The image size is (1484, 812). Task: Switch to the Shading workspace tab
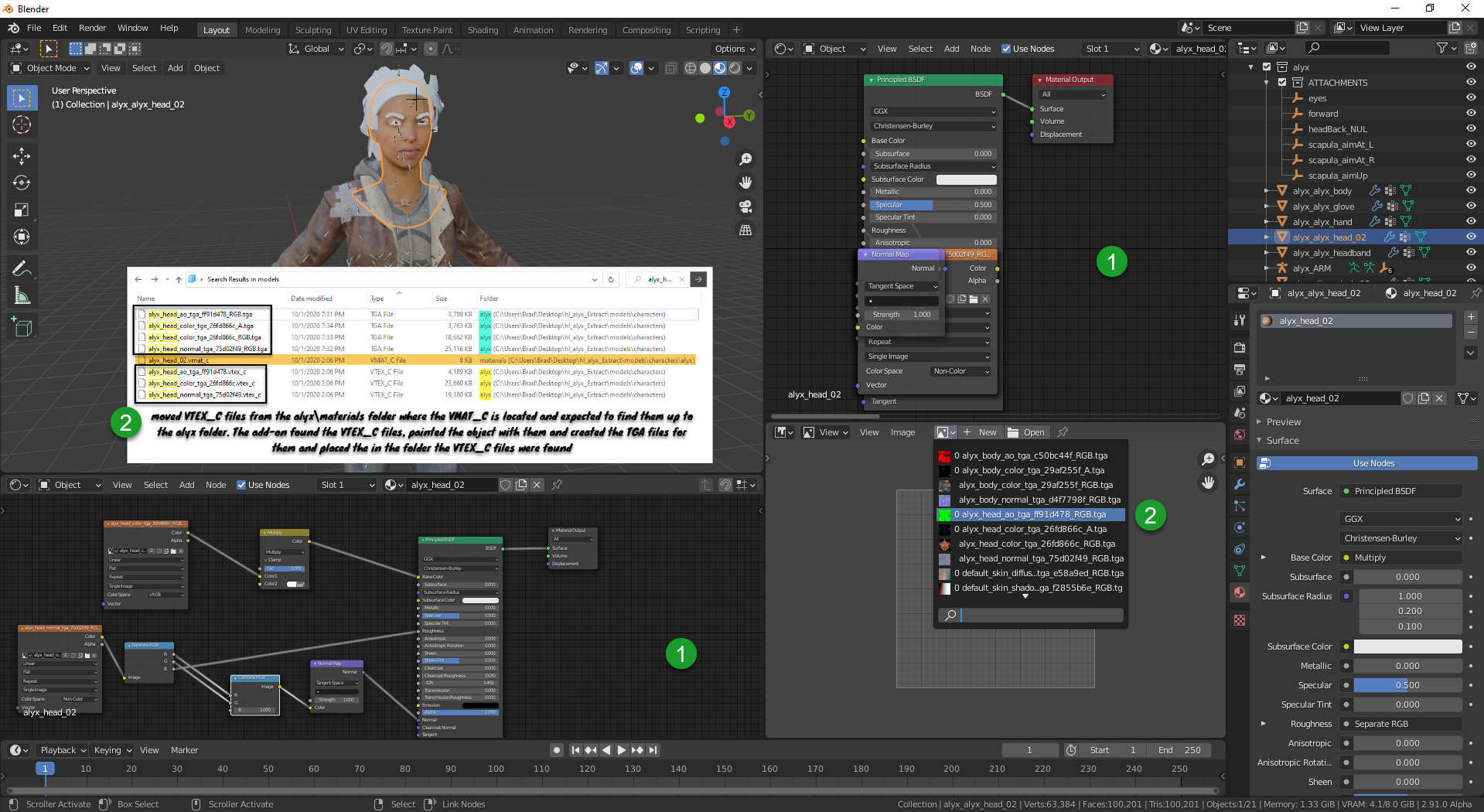click(x=483, y=30)
